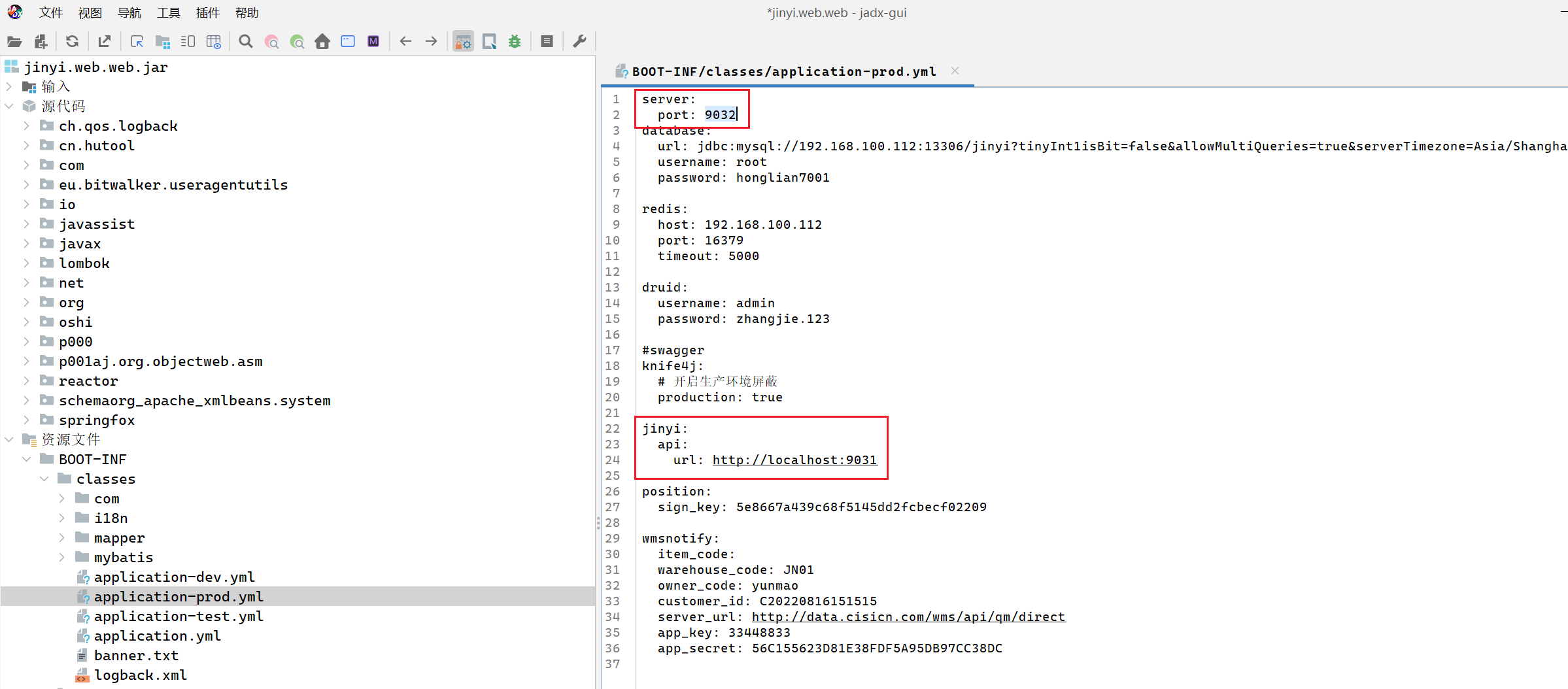This screenshot has width=1568, height=689.
Task: Toggle the deobfuscation button in toolbar
Action: (x=463, y=42)
